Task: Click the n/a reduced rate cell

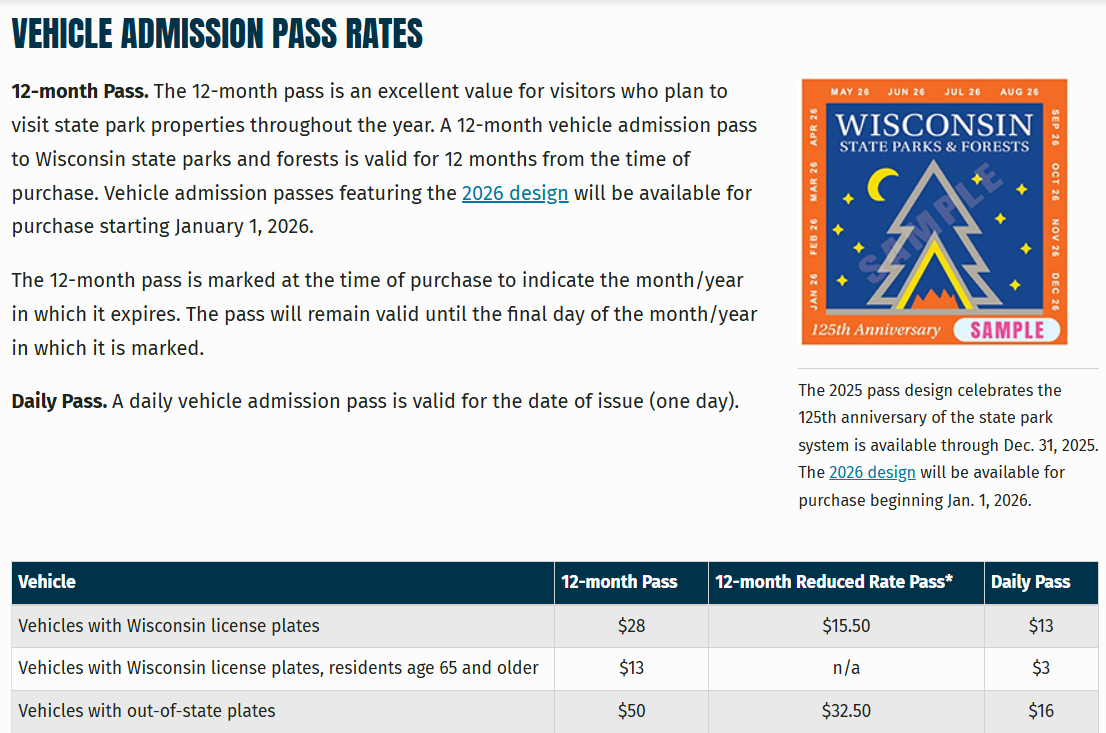Action: tap(845, 668)
